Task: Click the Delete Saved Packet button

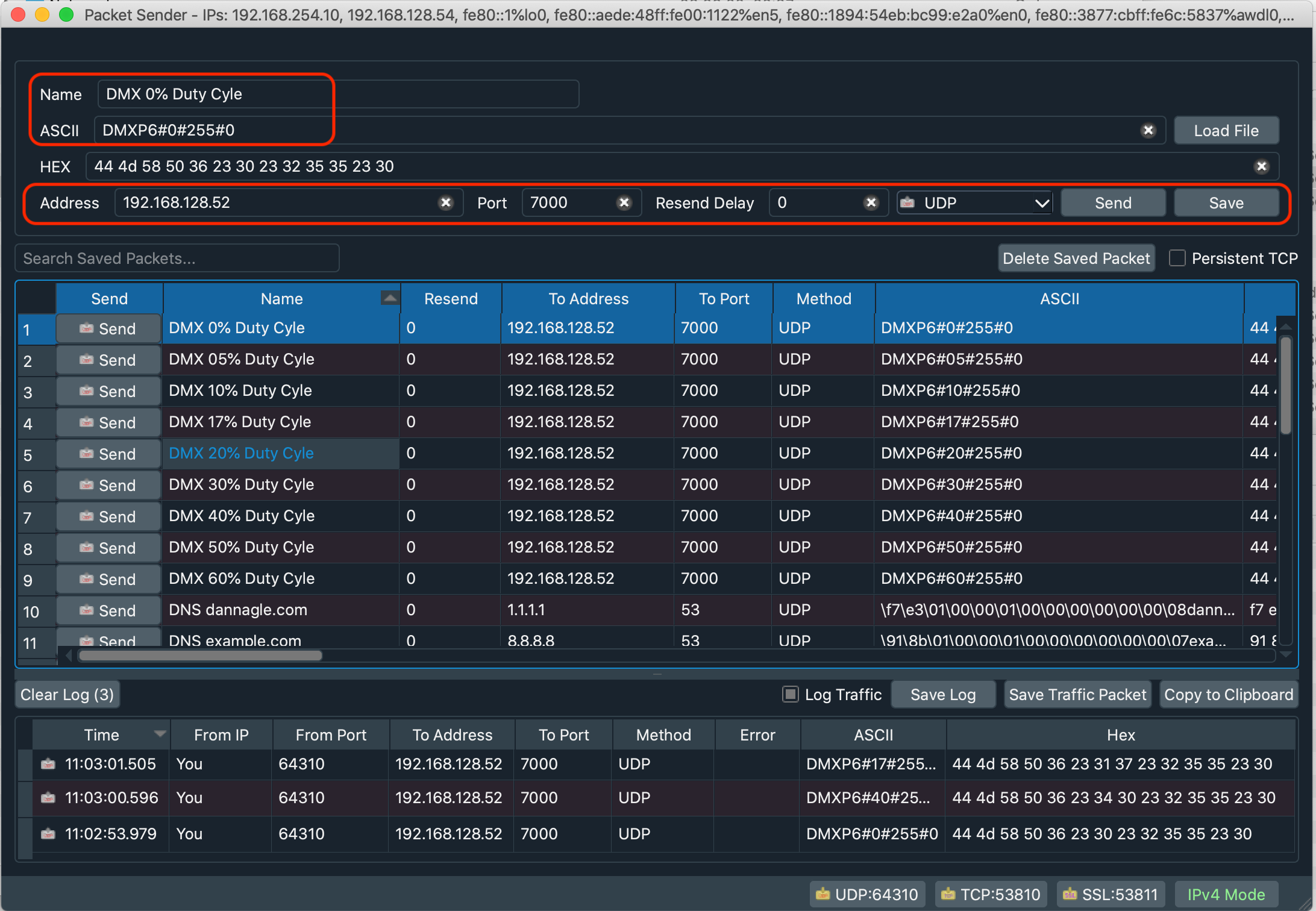Action: (1076, 258)
